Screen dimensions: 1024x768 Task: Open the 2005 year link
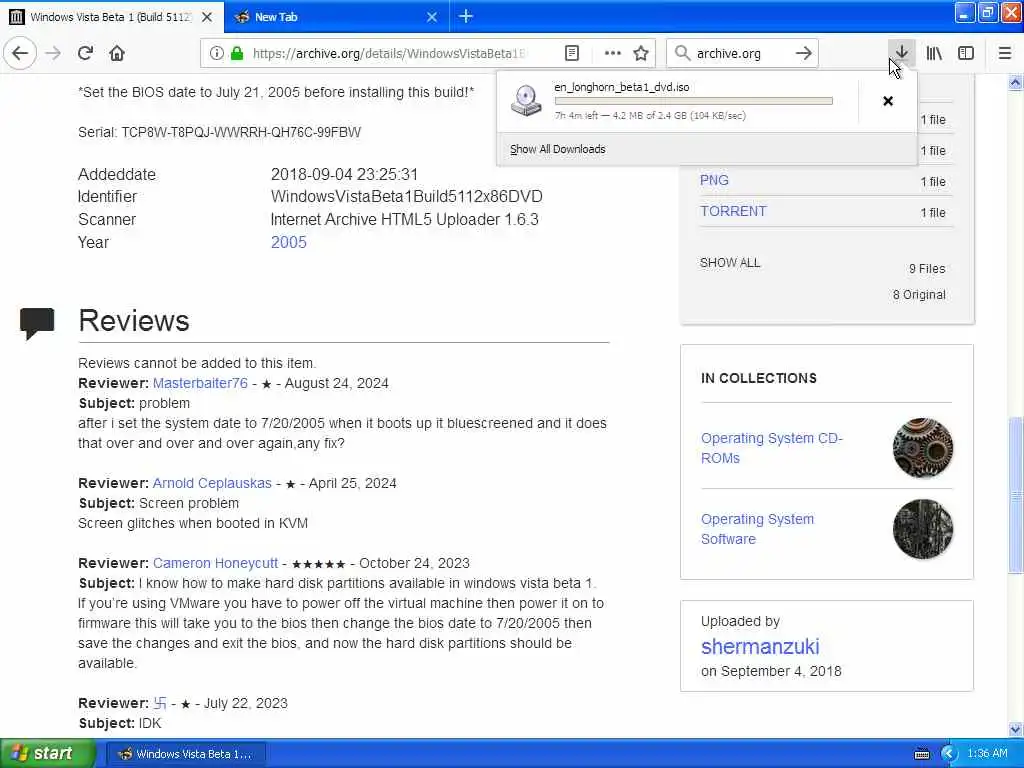[289, 242]
